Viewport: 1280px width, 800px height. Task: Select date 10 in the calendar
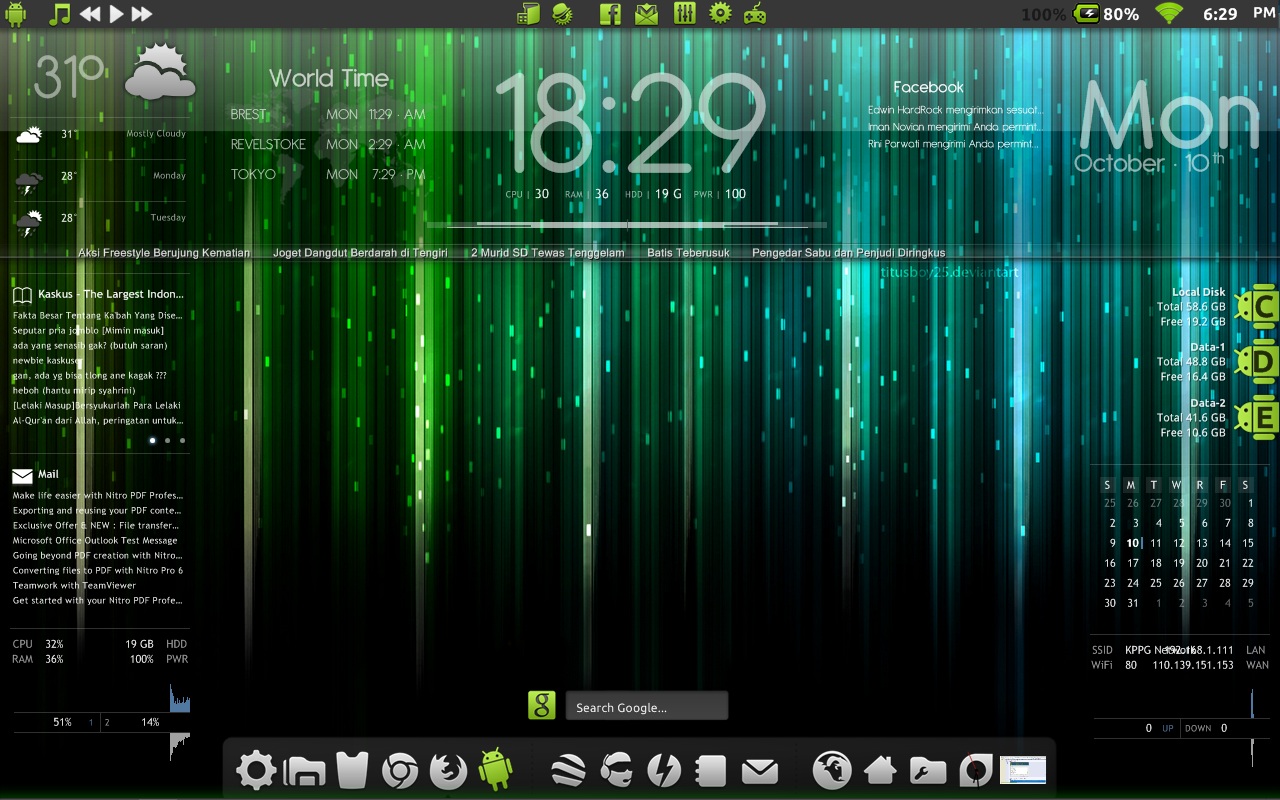pyautogui.click(x=1133, y=543)
